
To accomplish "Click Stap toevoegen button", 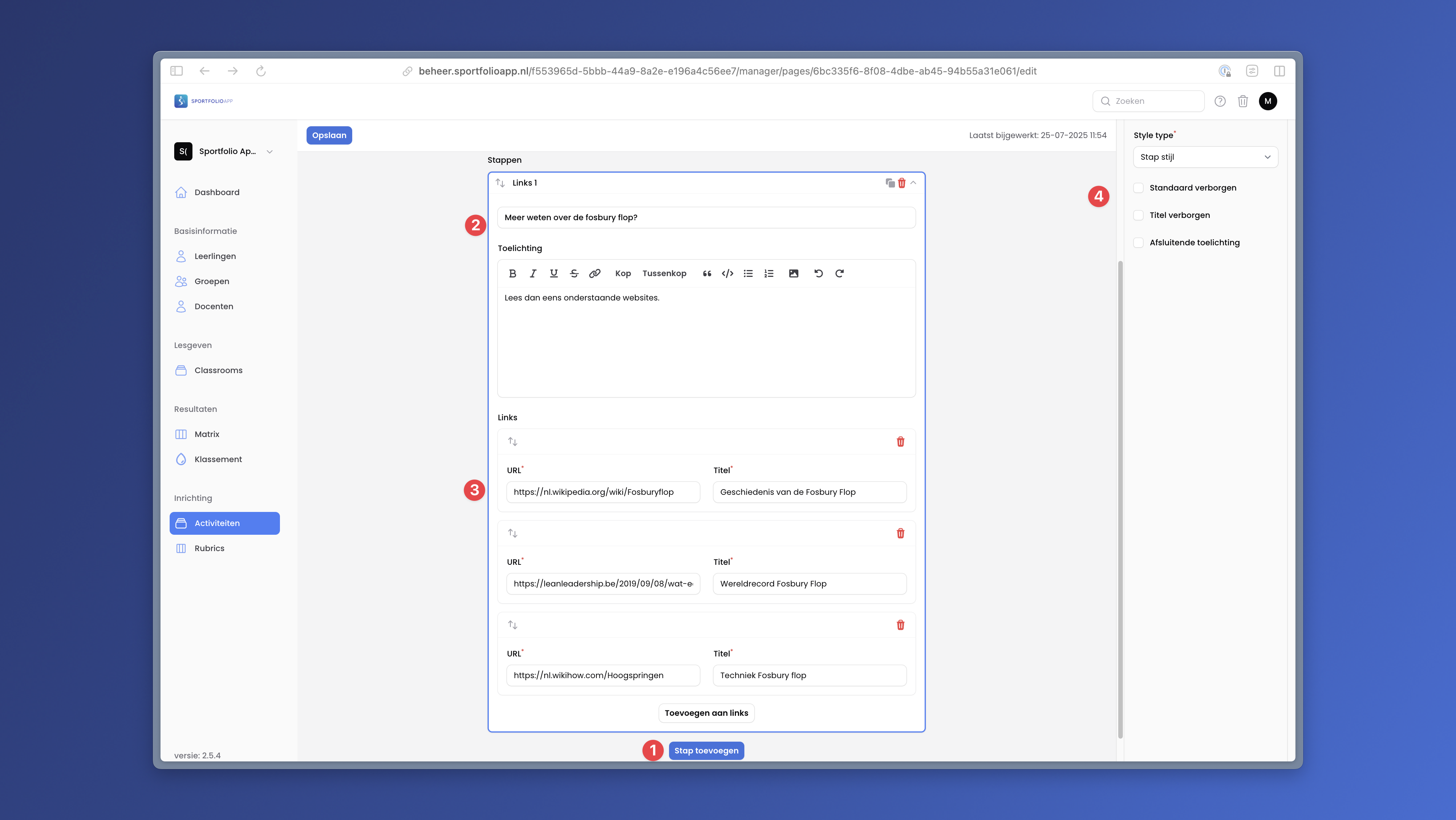I will pos(706,750).
